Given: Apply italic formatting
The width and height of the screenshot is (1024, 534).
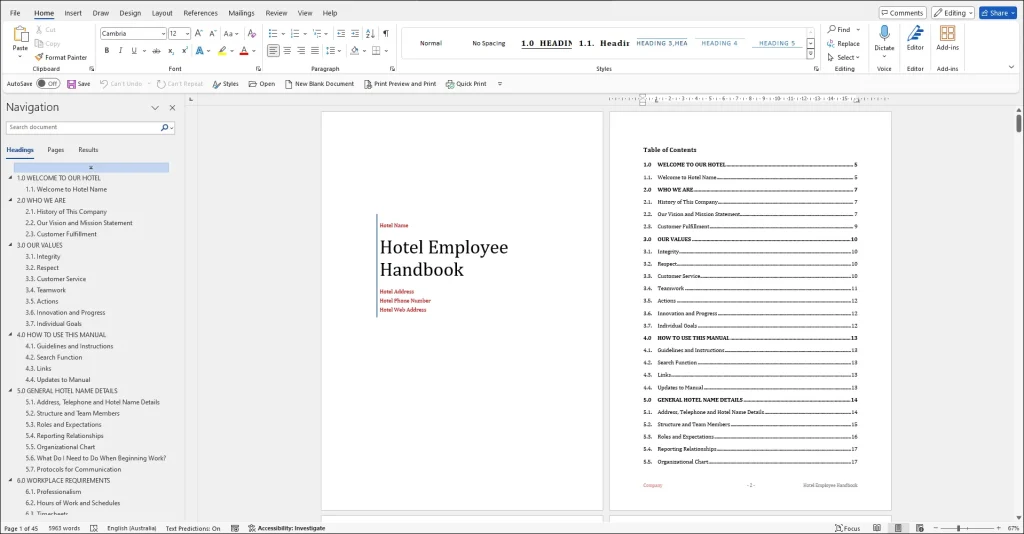Looking at the screenshot, I should pyautogui.click(x=120, y=50).
